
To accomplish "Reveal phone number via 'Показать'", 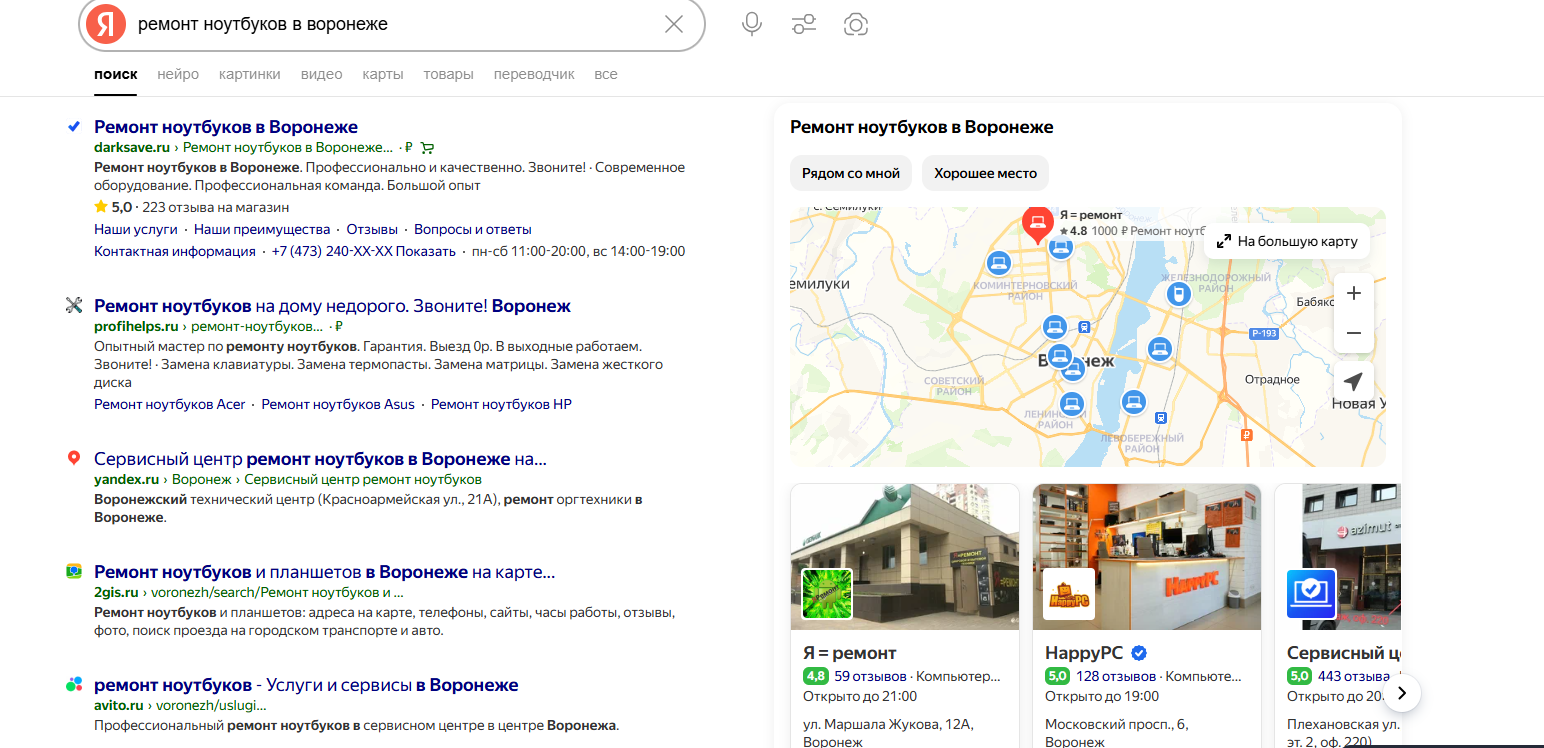I will coord(426,251).
